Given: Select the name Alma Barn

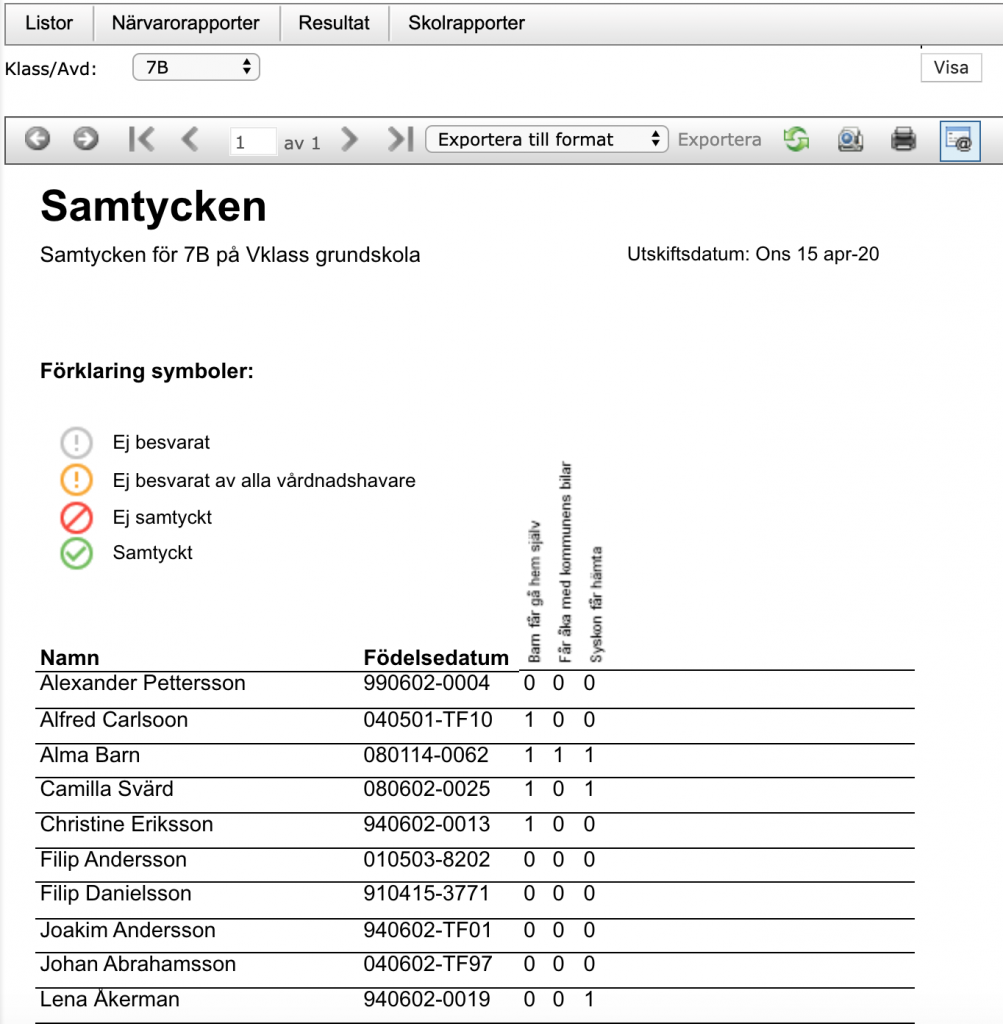Looking at the screenshot, I should click(x=90, y=755).
